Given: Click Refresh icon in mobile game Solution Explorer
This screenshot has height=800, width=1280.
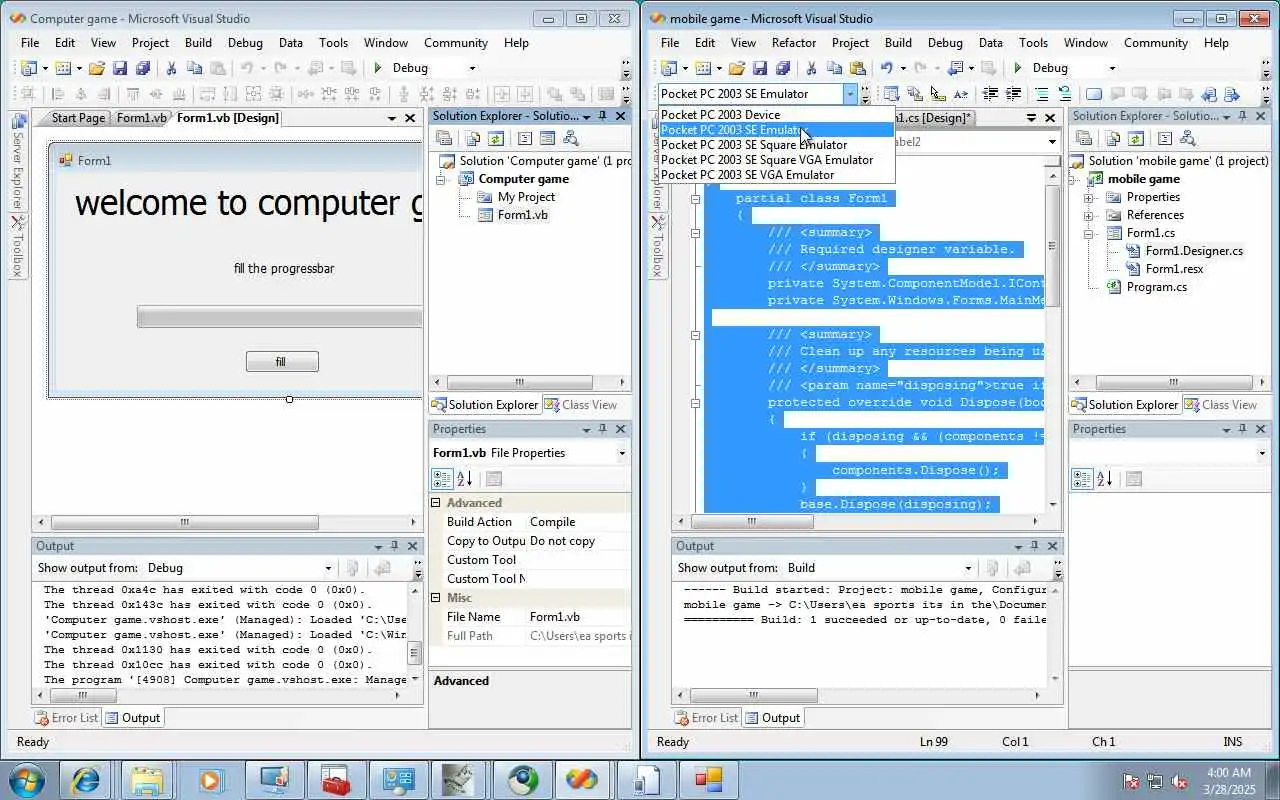Looking at the screenshot, I should coord(1135,139).
